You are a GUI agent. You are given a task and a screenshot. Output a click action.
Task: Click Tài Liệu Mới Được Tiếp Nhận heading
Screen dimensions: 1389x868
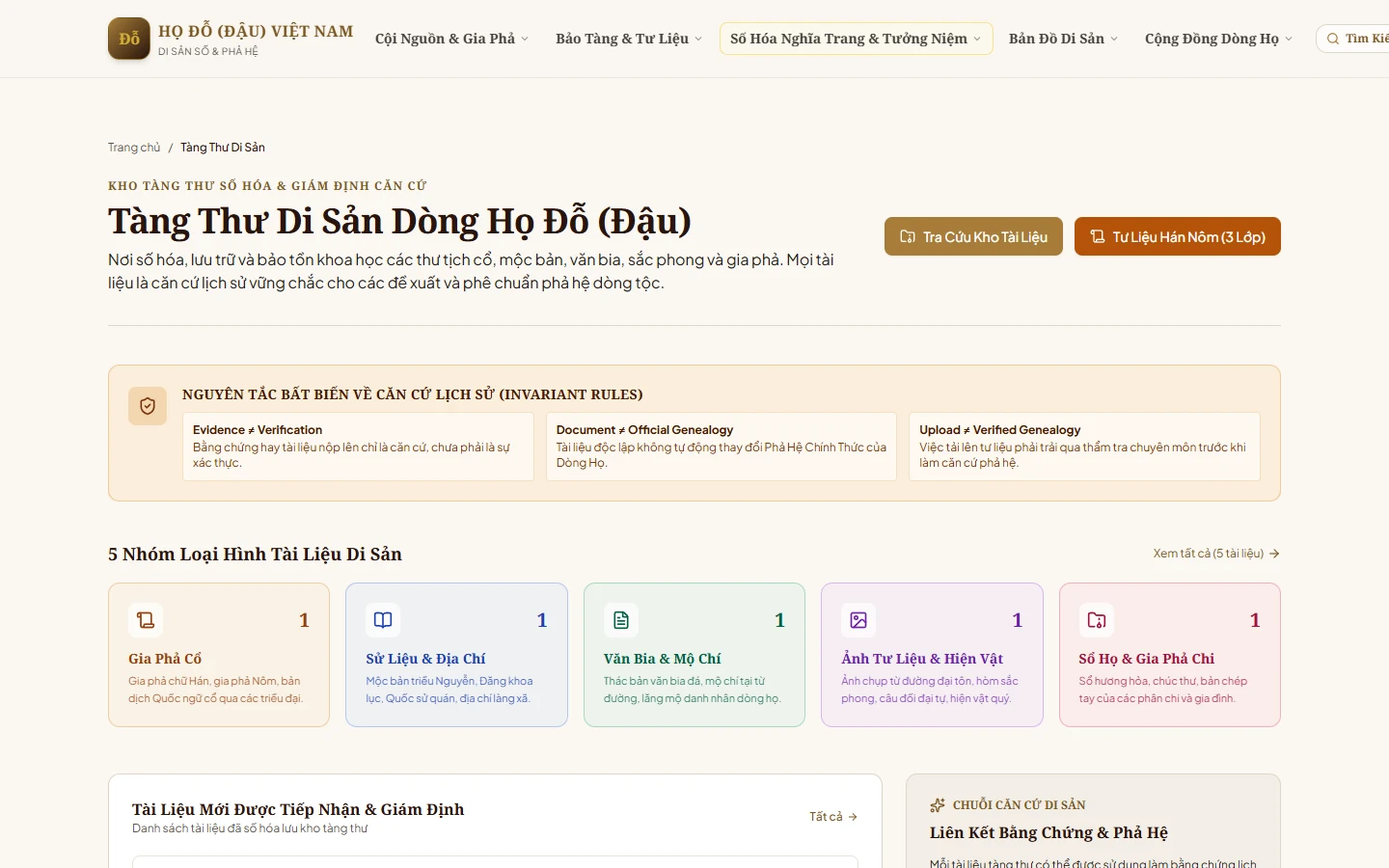tap(298, 809)
